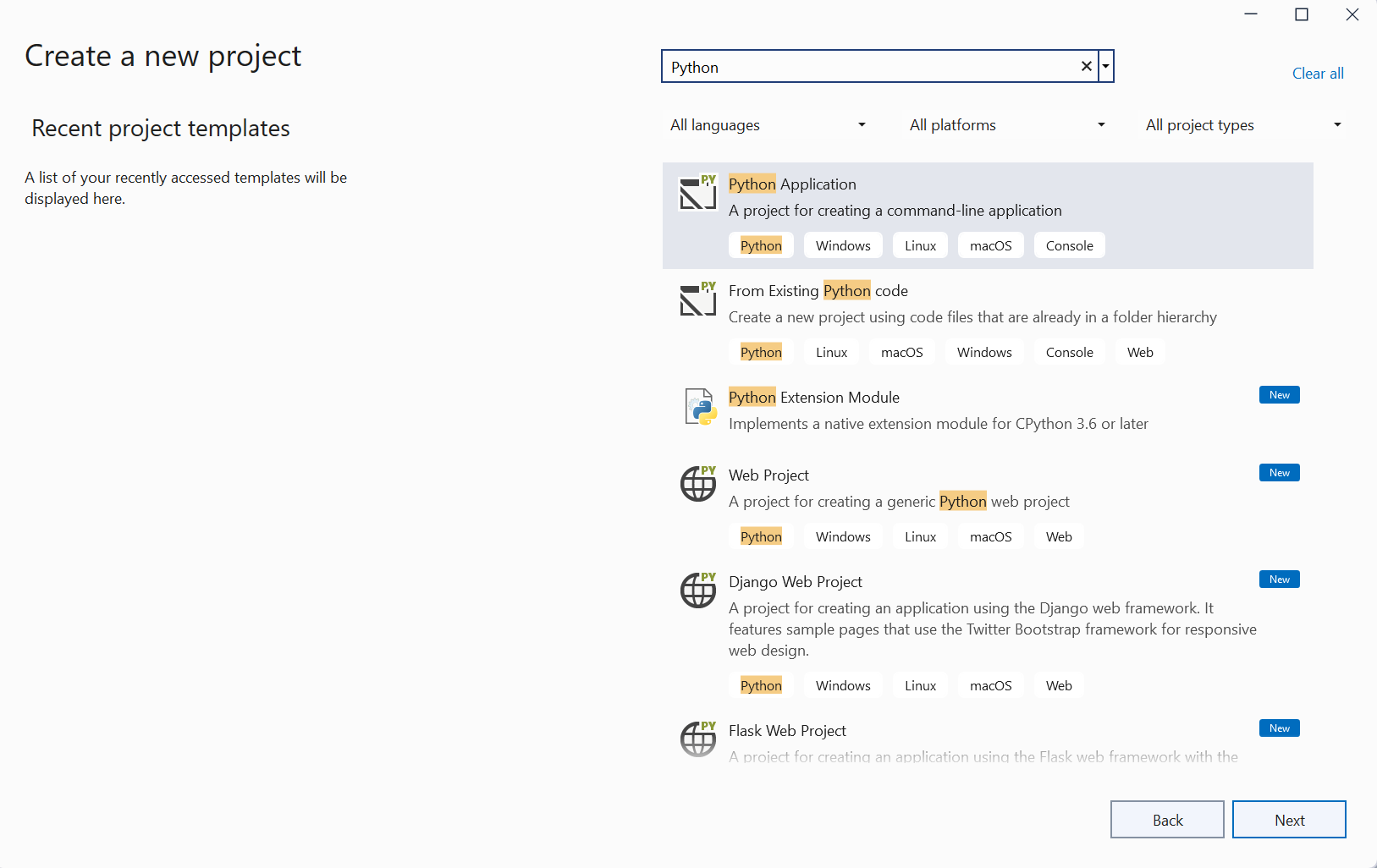Click the New badge on Python Extension Module

tap(1279, 394)
